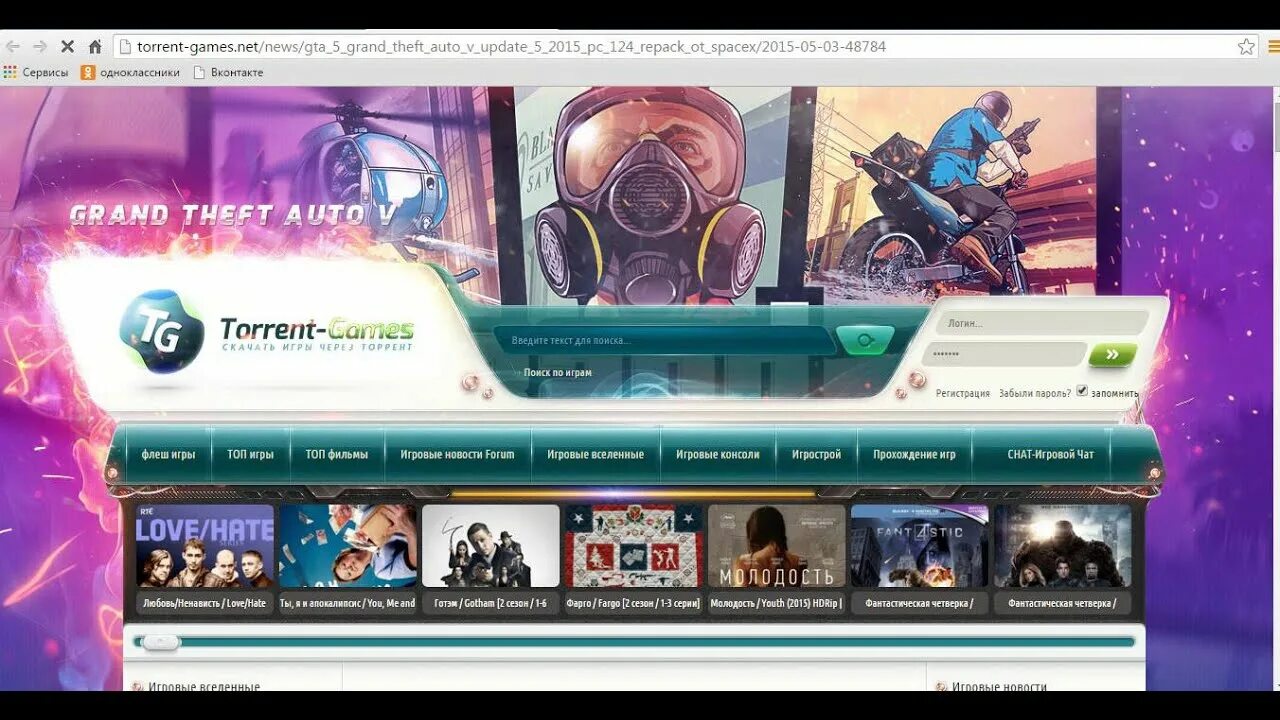Click the Фарго / Fargo caption text

[633, 603]
